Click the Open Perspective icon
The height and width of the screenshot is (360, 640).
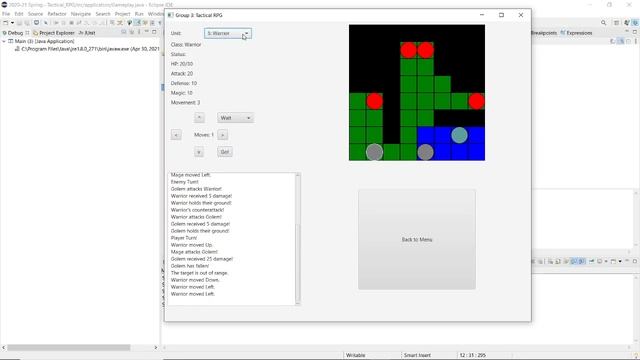[616, 23]
